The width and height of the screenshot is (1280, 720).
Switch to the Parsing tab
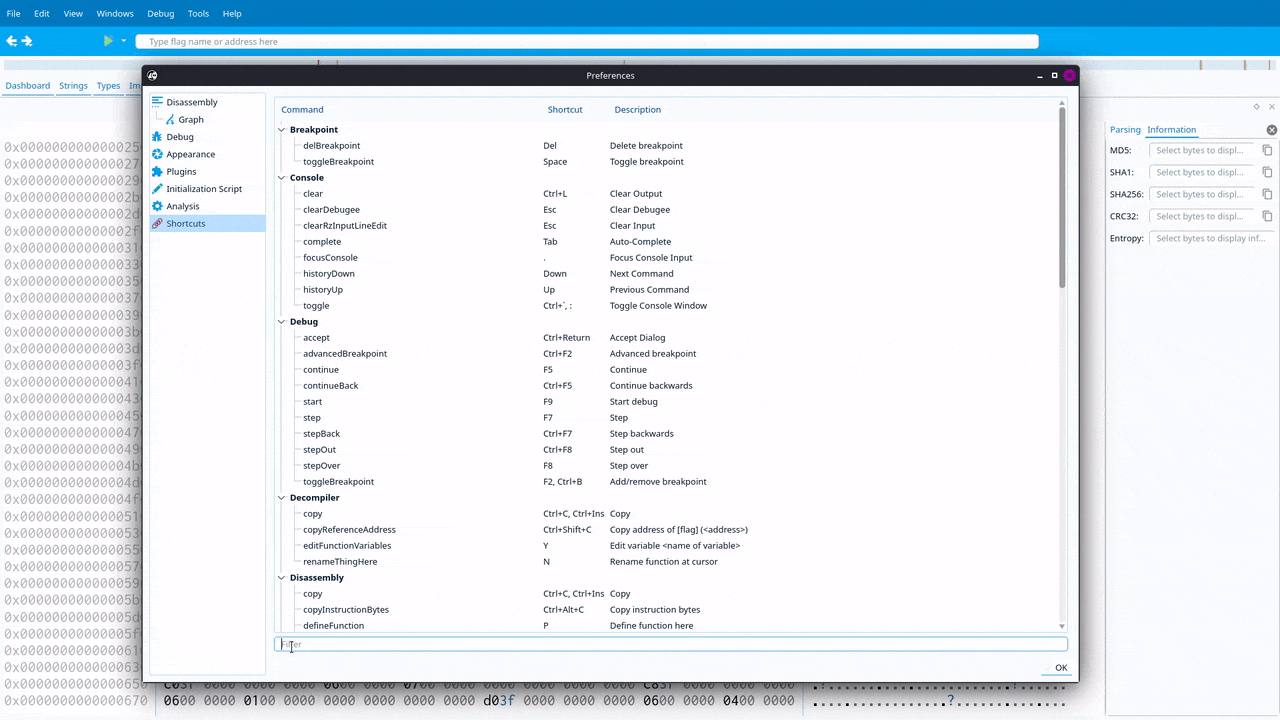1125,130
